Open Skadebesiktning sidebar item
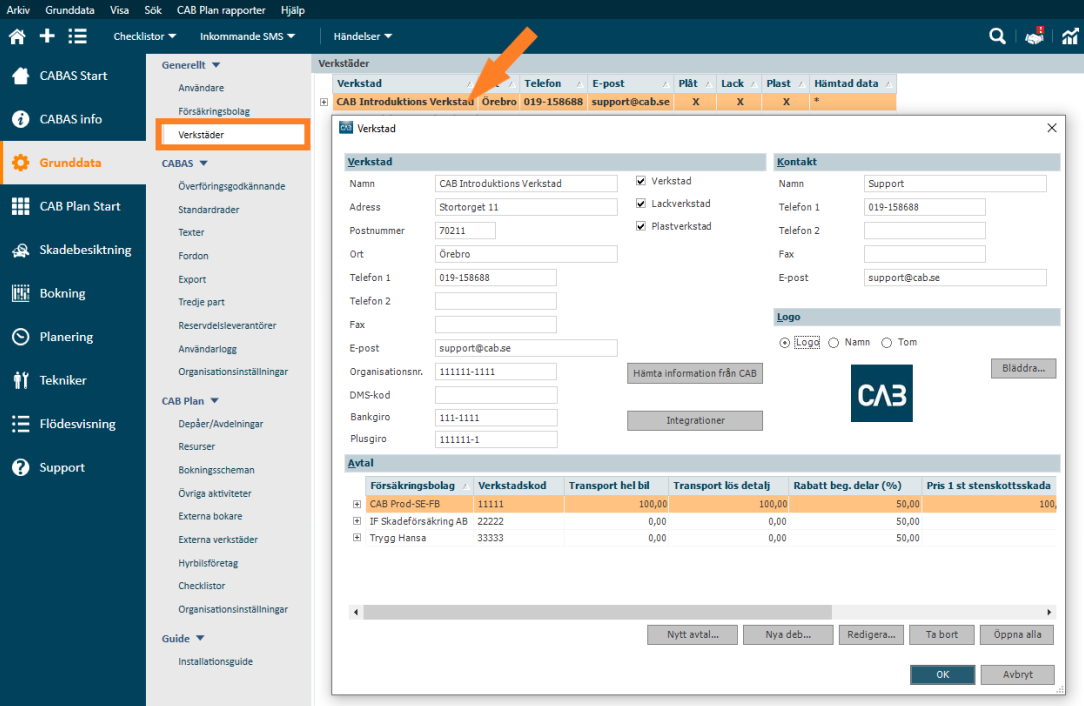Image resolution: width=1084 pixels, height=706 pixels. pos(73,250)
